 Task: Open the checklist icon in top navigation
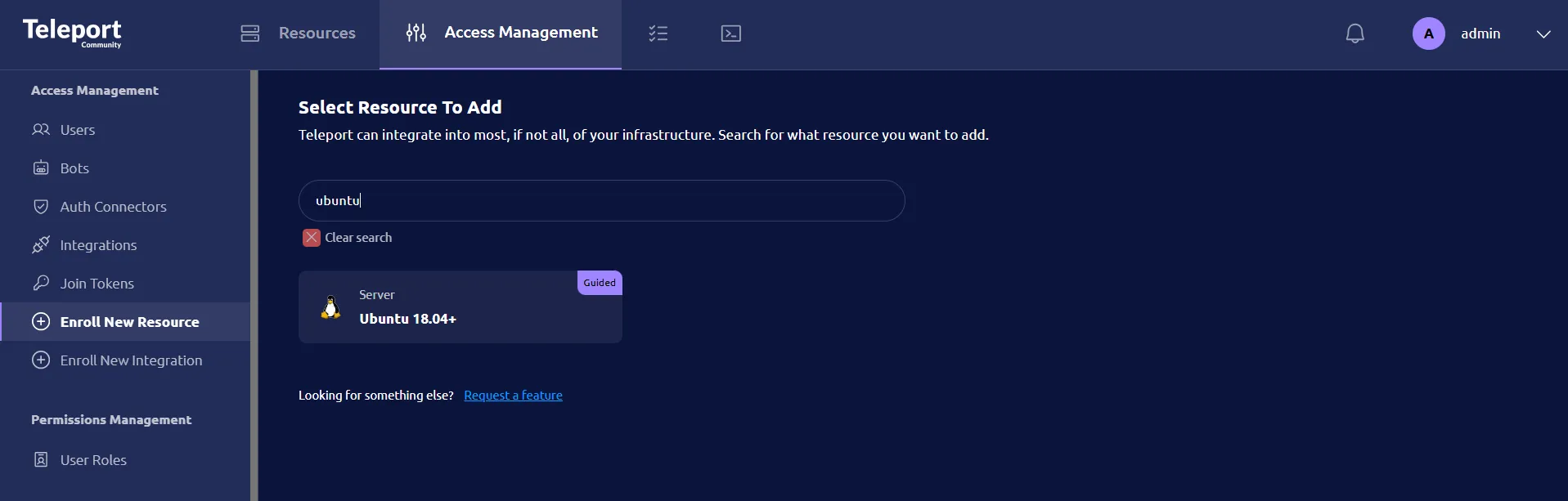pyautogui.click(x=658, y=34)
